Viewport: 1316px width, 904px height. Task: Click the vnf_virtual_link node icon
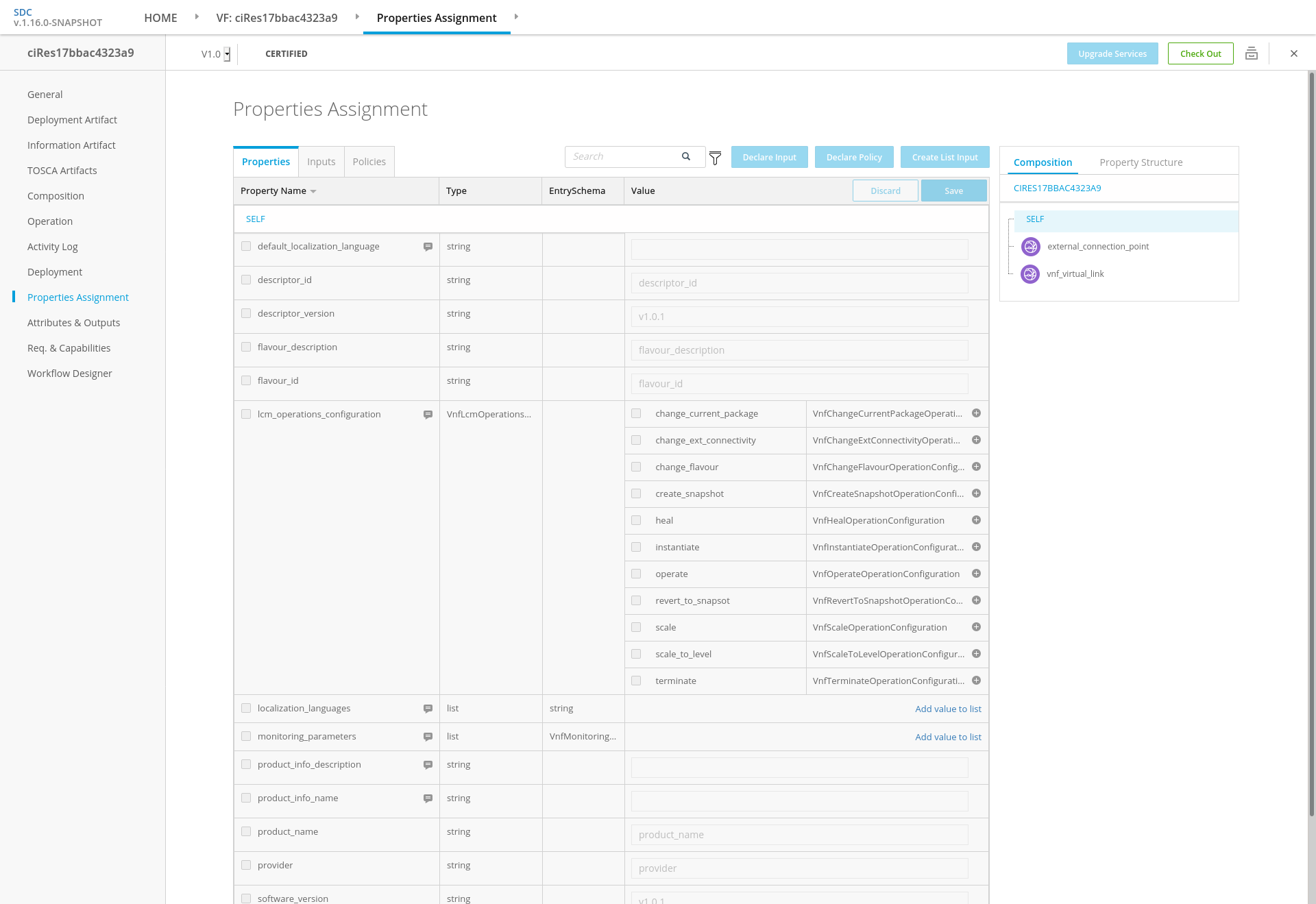(x=1029, y=274)
